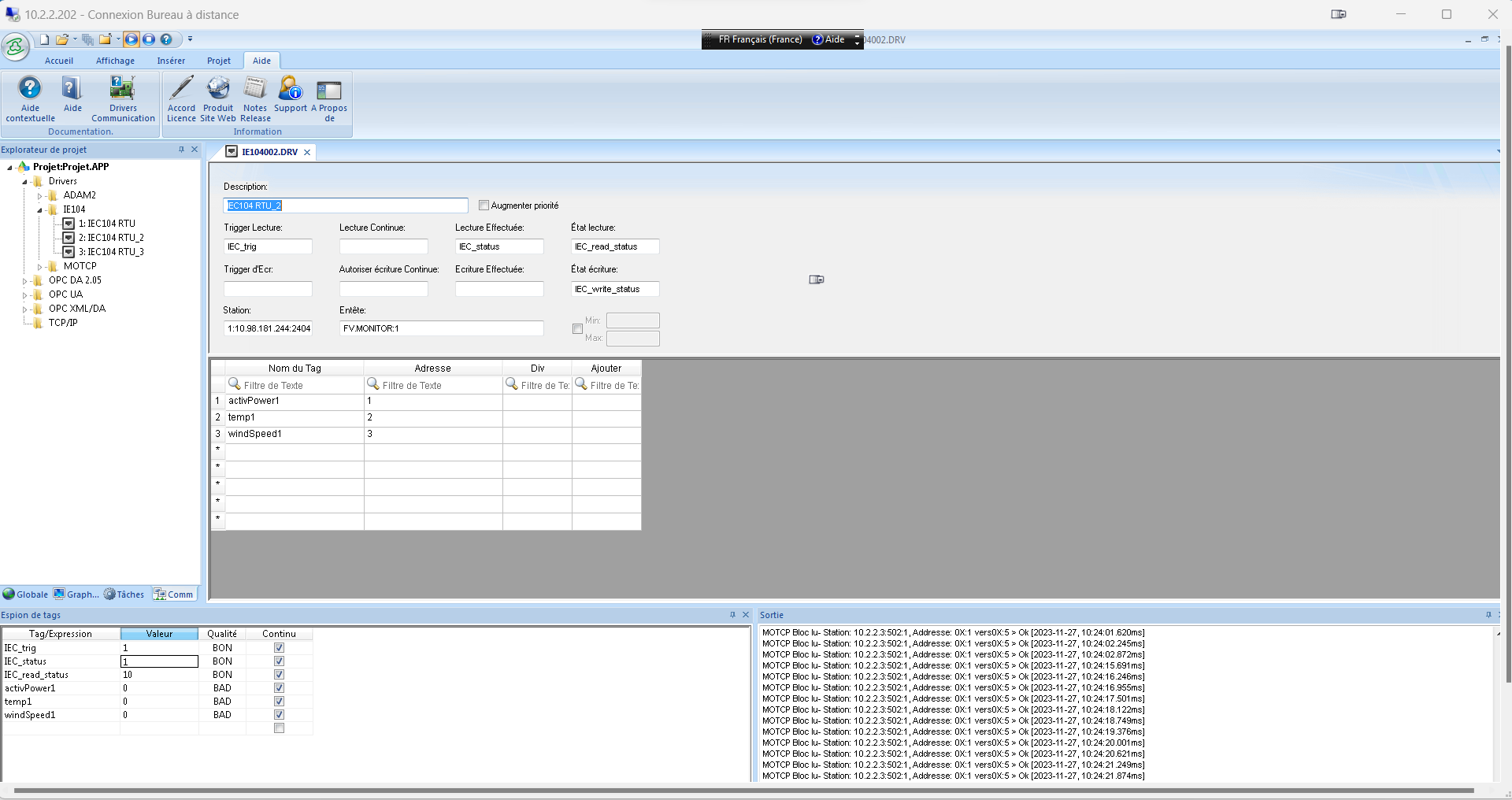Uncheck Continu checkbox for IEC_trig
The width and height of the screenshot is (1512, 800).
[279, 648]
